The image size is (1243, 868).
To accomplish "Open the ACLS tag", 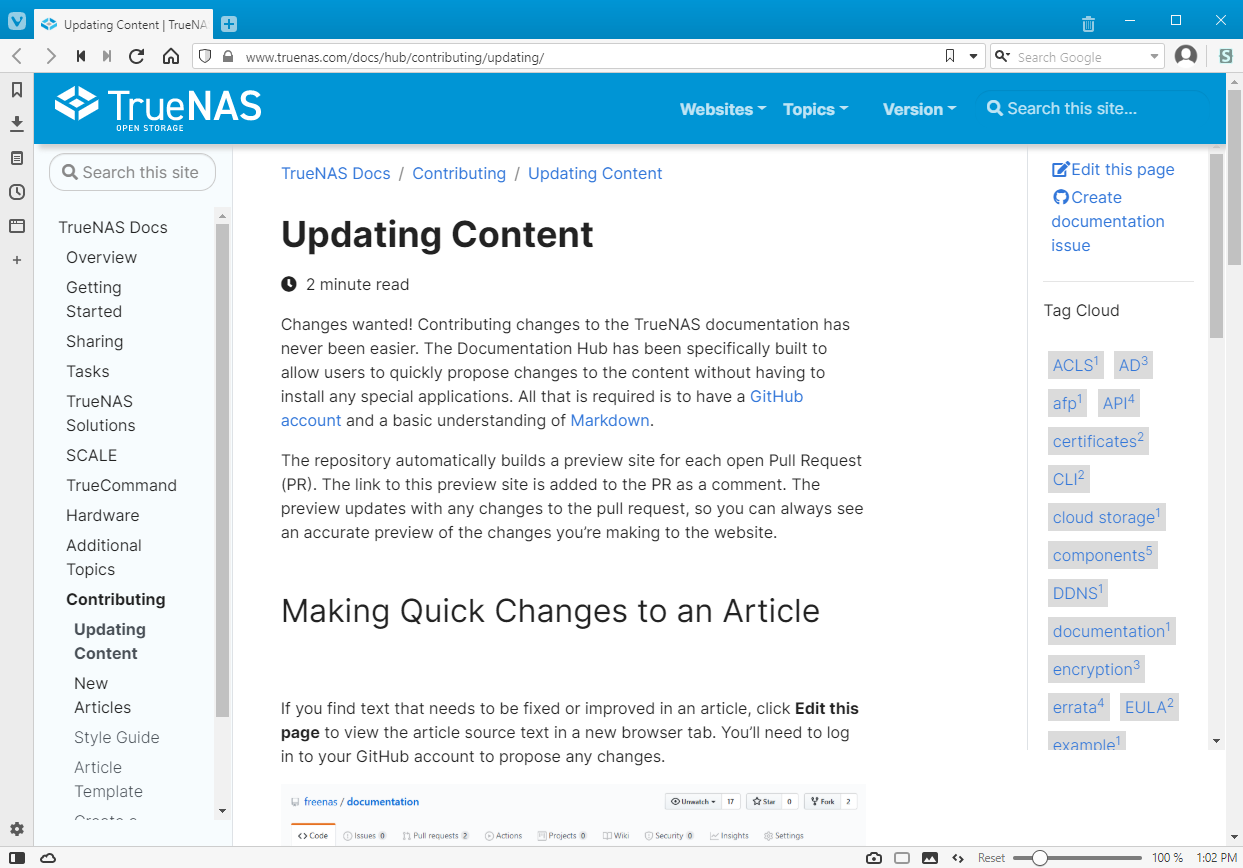I will (1075, 364).
